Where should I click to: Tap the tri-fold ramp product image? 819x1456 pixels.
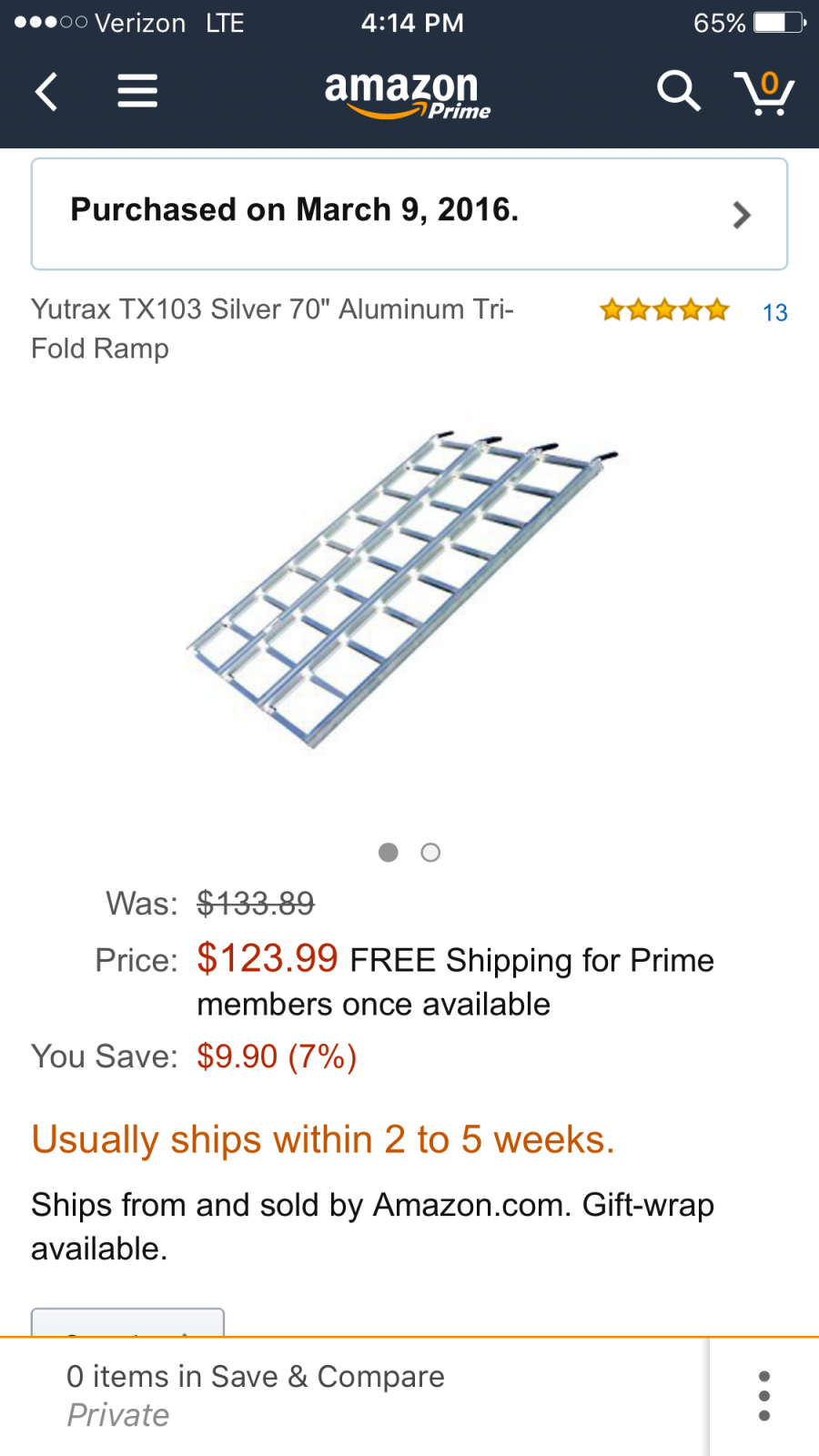pyautogui.click(x=402, y=590)
